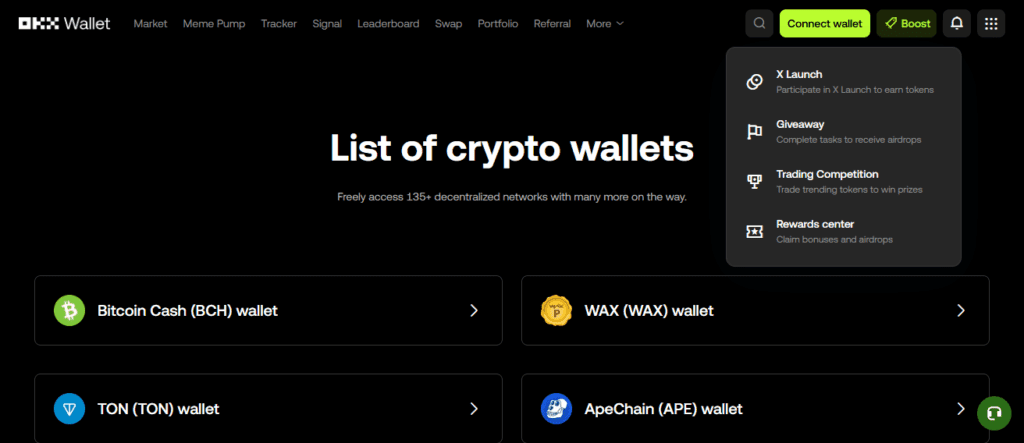Click the WAX coin icon

tap(556, 311)
